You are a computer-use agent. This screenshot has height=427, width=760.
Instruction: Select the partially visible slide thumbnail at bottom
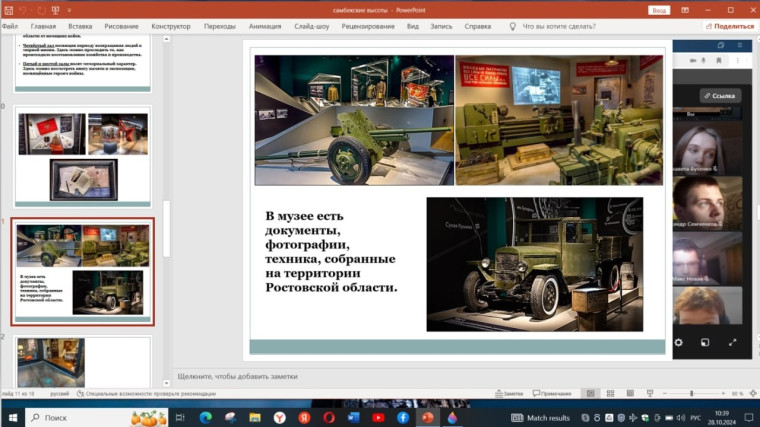click(83, 362)
